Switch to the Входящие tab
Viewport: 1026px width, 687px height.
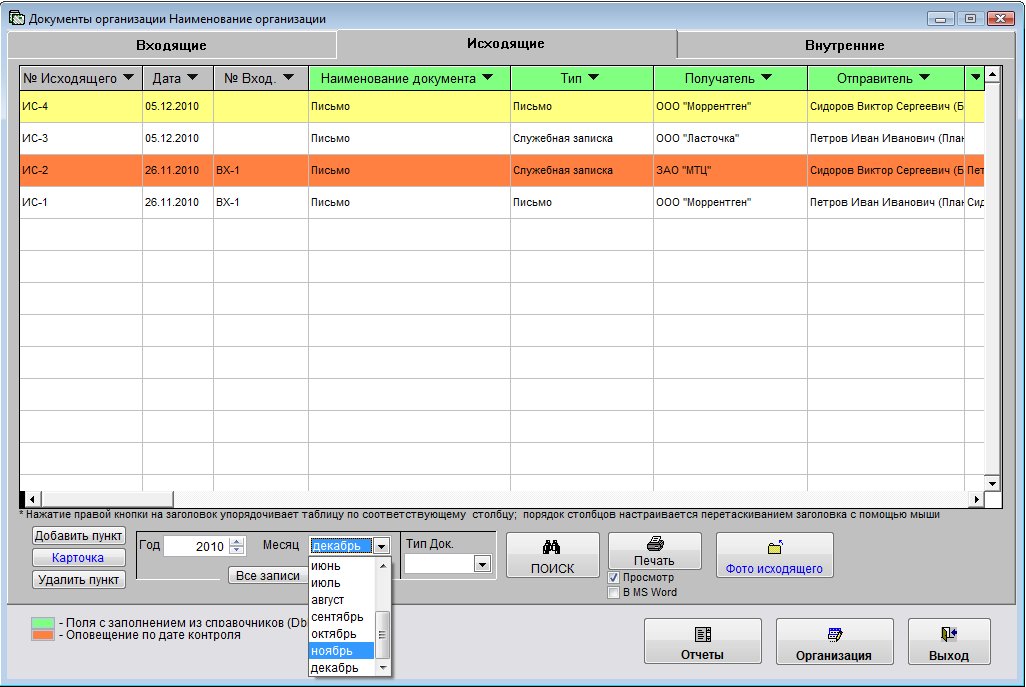pyautogui.click(x=171, y=45)
